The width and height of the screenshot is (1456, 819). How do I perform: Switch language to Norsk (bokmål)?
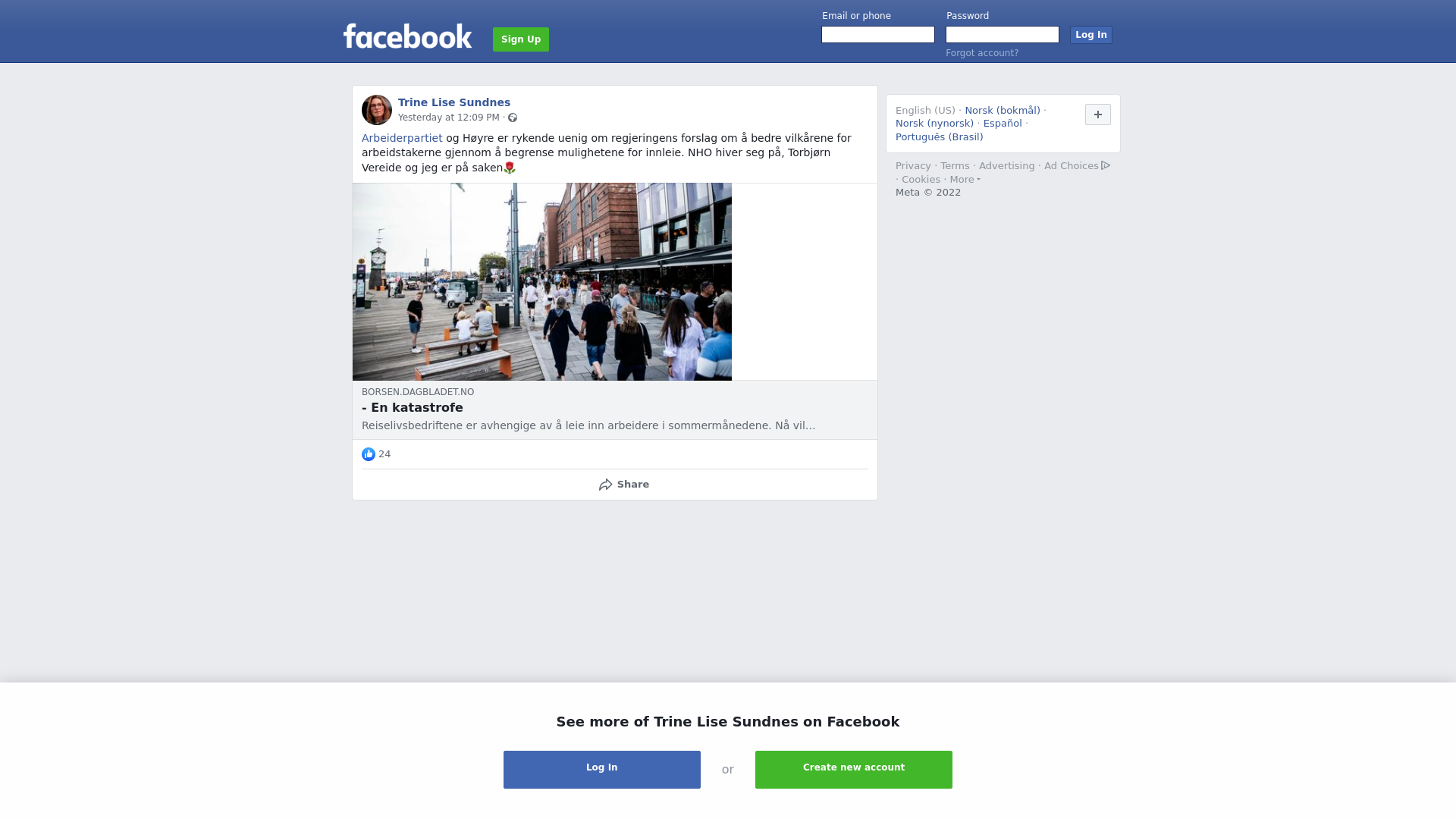click(1003, 111)
